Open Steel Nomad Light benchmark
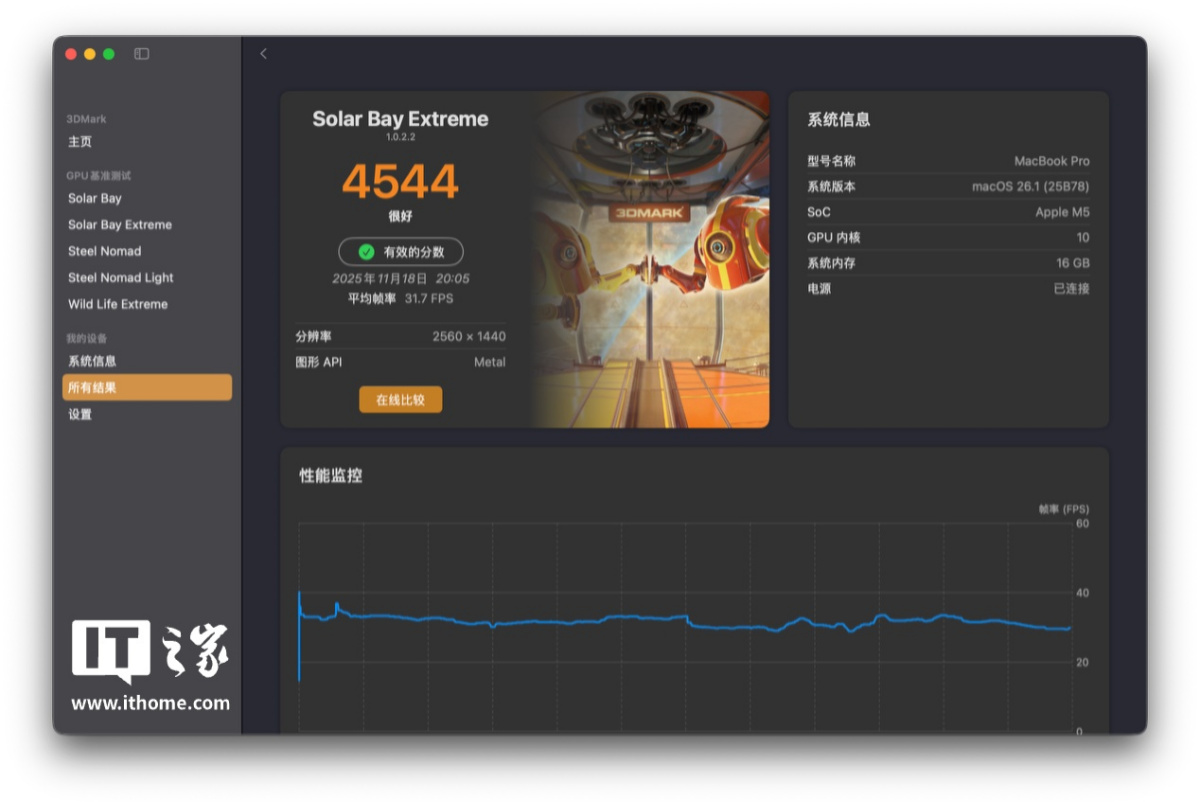 tap(121, 278)
